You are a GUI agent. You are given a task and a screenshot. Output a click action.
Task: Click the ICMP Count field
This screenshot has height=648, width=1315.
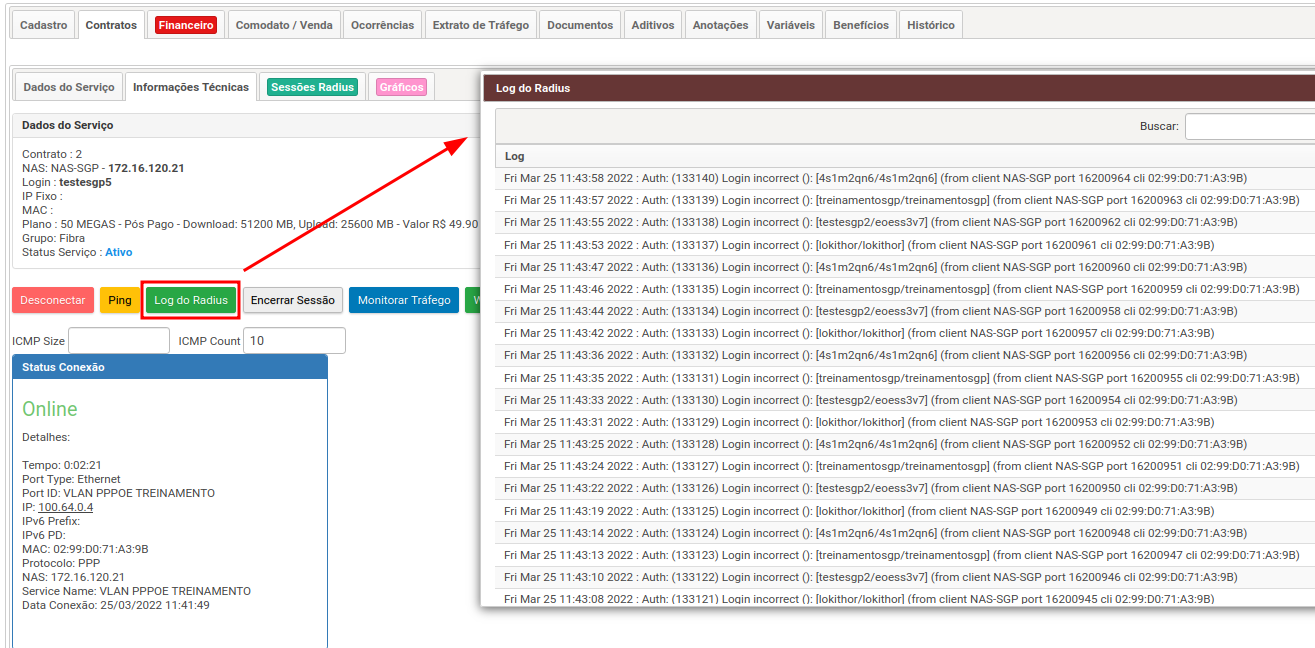(294, 341)
